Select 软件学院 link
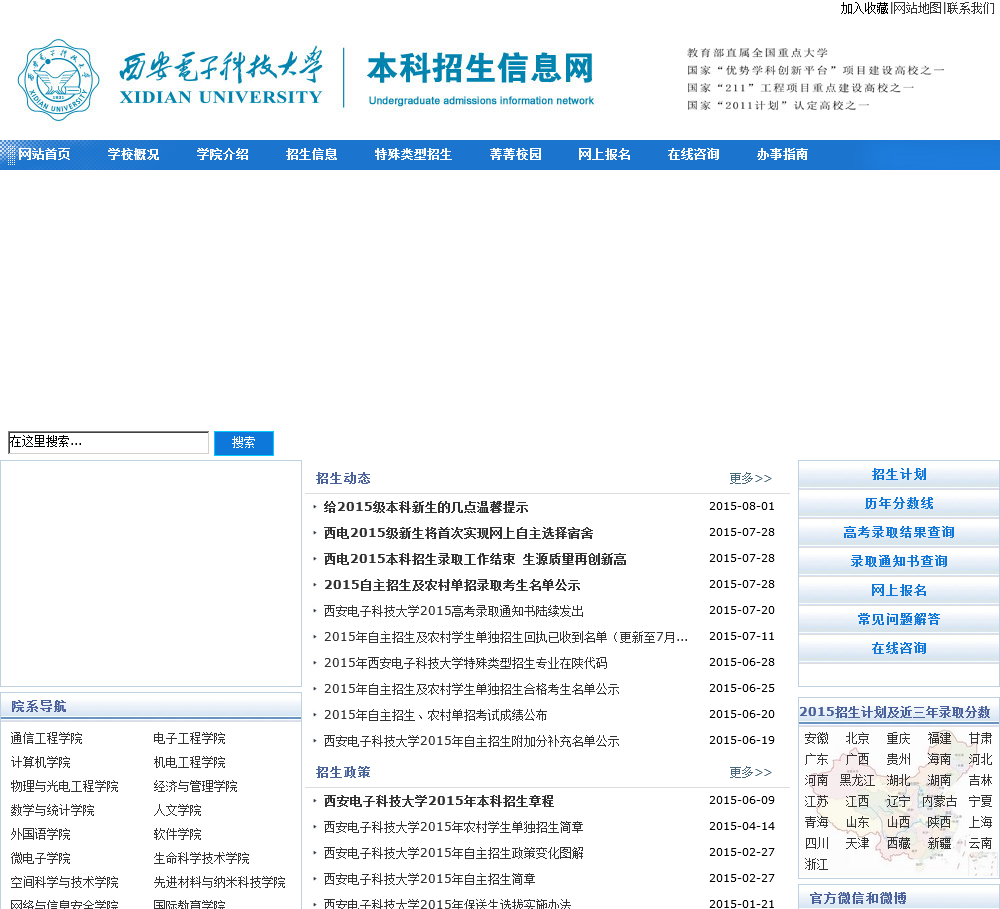Image resolution: width=1000 pixels, height=909 pixels. (x=177, y=834)
